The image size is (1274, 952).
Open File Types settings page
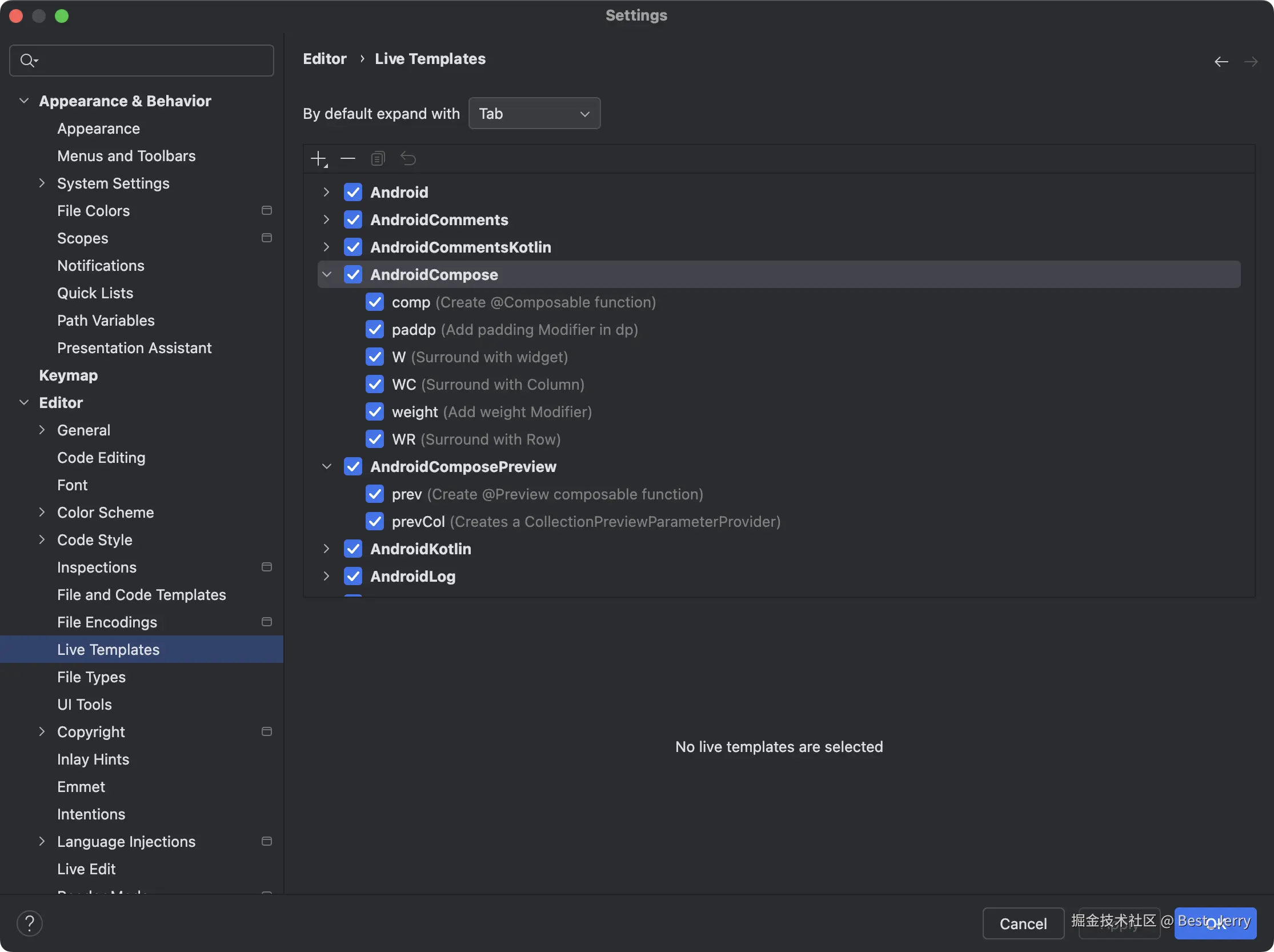coord(91,677)
